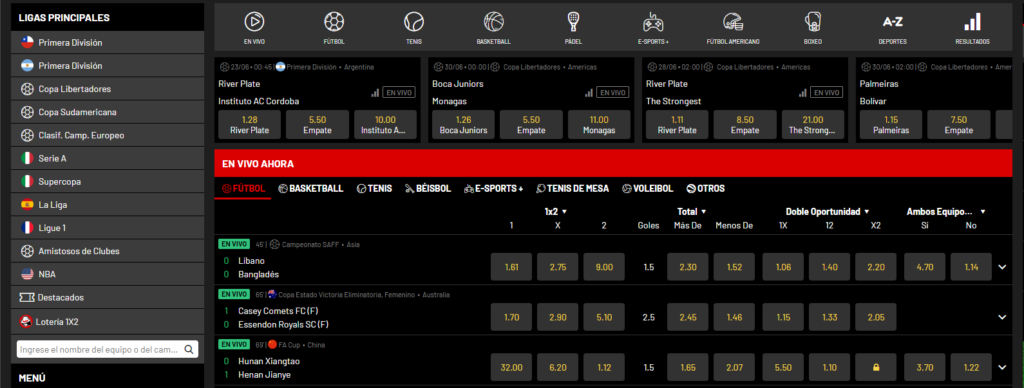Click the Spain flag icon for La Liga
Screen dimensions: 1024x388
[27, 204]
